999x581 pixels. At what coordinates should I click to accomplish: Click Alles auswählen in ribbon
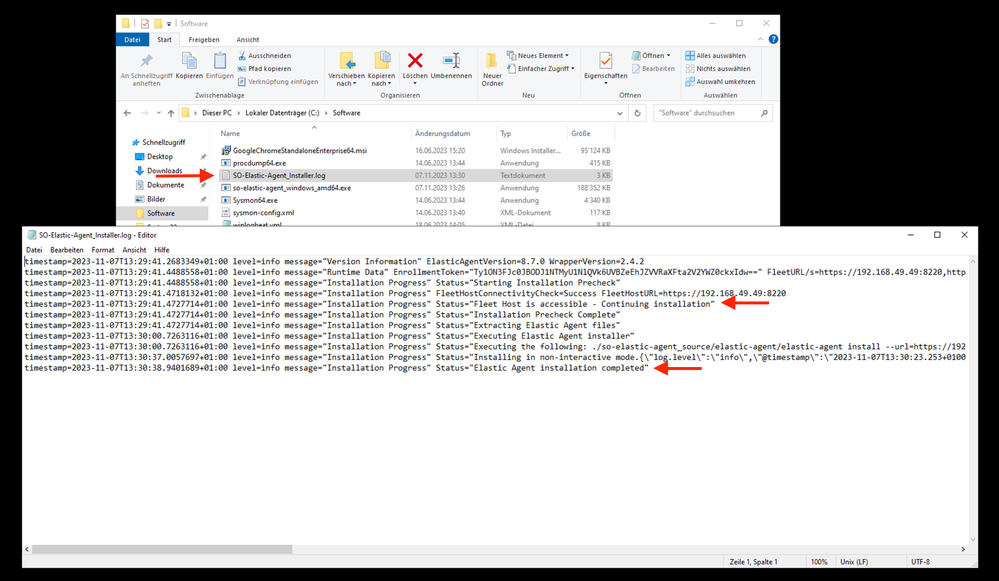point(715,55)
